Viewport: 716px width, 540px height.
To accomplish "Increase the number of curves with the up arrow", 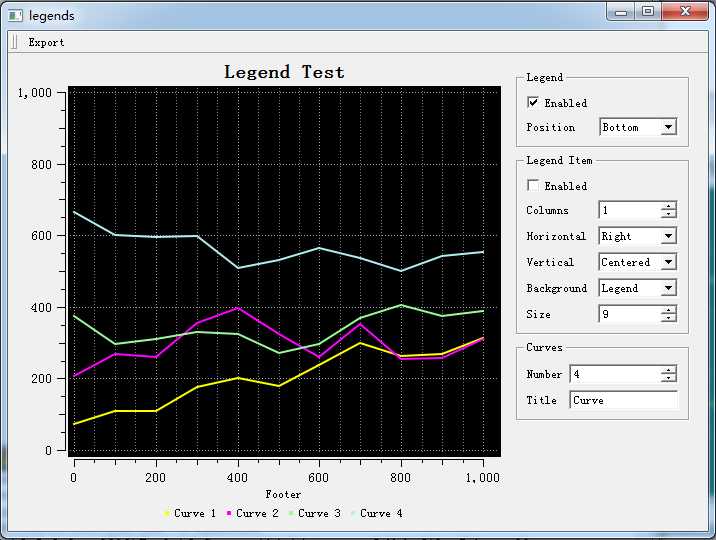I will [669, 370].
